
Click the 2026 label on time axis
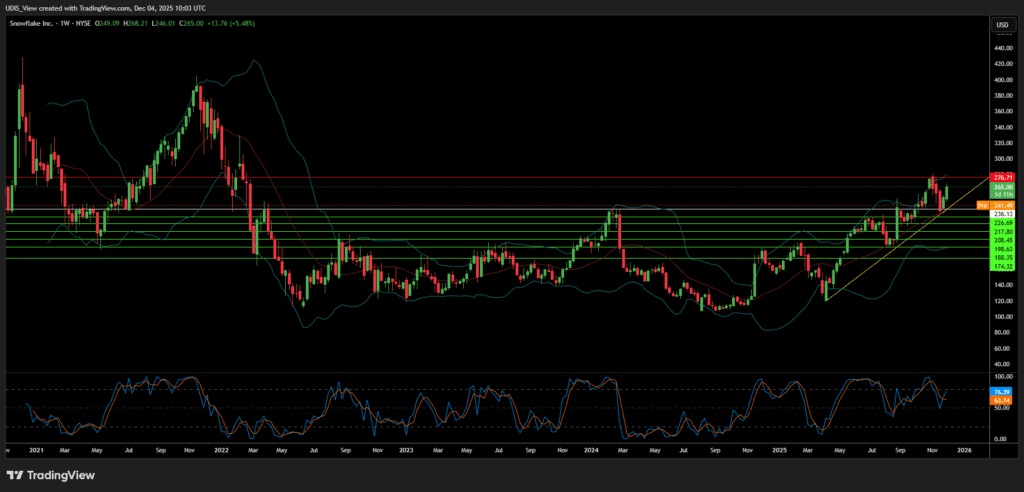963,450
